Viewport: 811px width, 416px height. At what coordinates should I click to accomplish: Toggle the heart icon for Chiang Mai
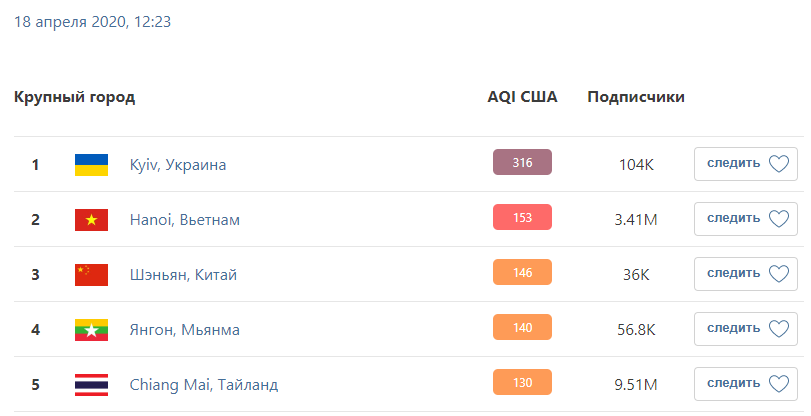coord(779,384)
